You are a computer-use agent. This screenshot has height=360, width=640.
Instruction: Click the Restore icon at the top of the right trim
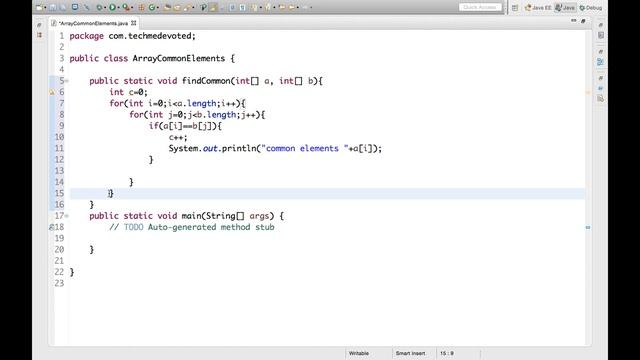coord(600,25)
